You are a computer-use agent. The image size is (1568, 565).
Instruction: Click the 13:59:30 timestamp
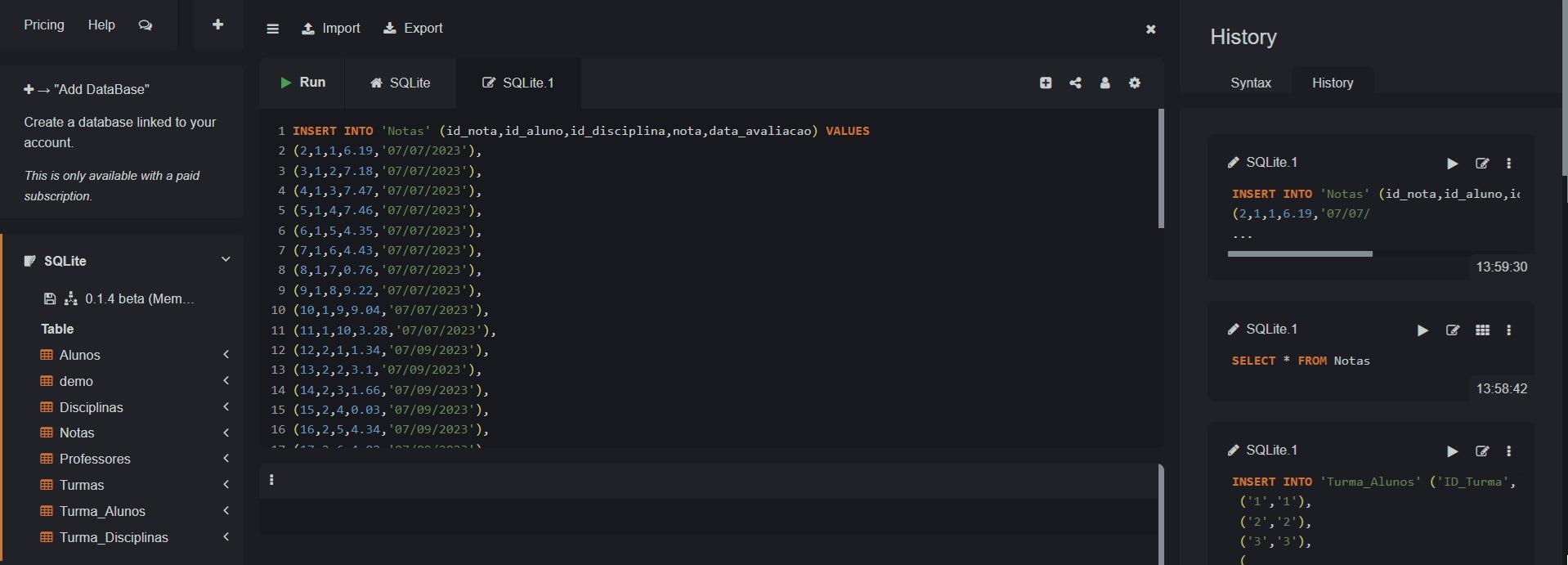coord(1501,267)
